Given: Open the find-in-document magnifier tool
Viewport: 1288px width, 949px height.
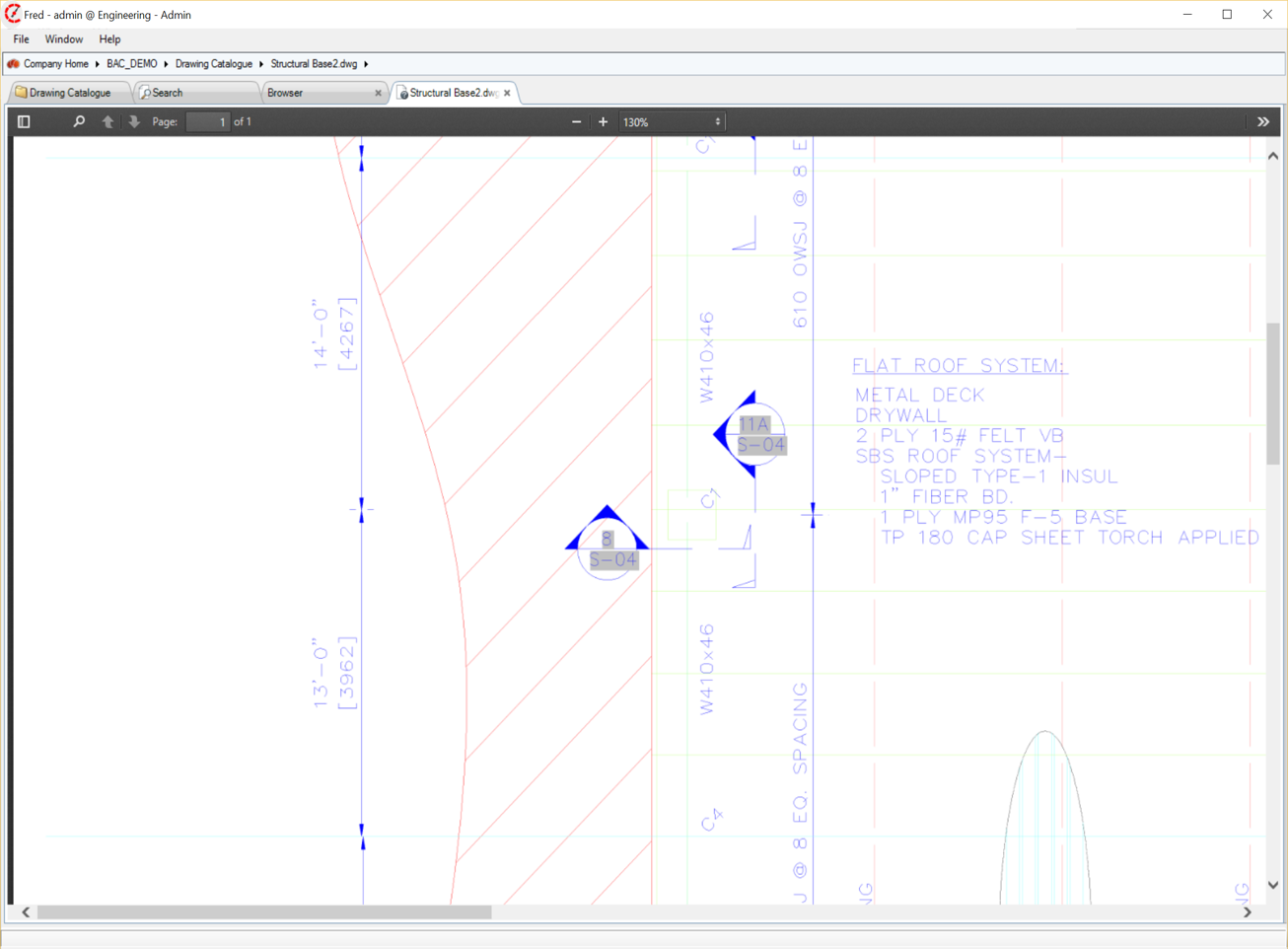Looking at the screenshot, I should (79, 122).
